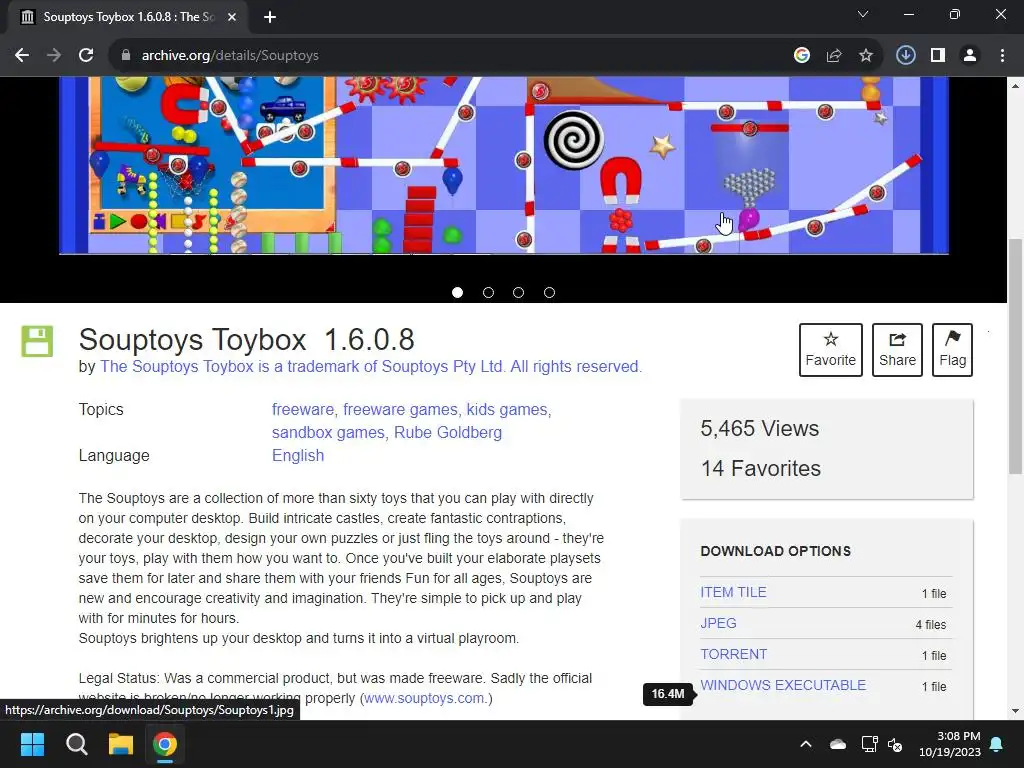Download the ITEM TILE file
Screen dimensions: 1024x768
[x=733, y=592]
